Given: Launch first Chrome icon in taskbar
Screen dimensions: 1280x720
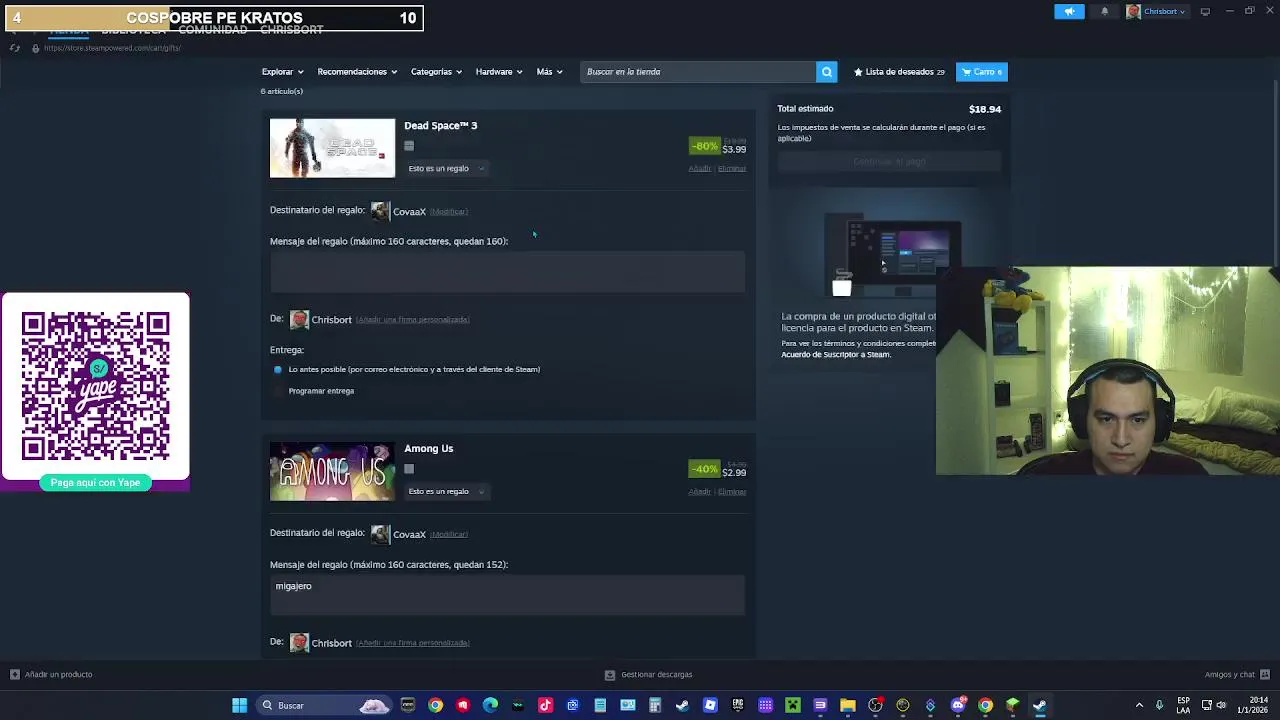Looking at the screenshot, I should point(435,705).
